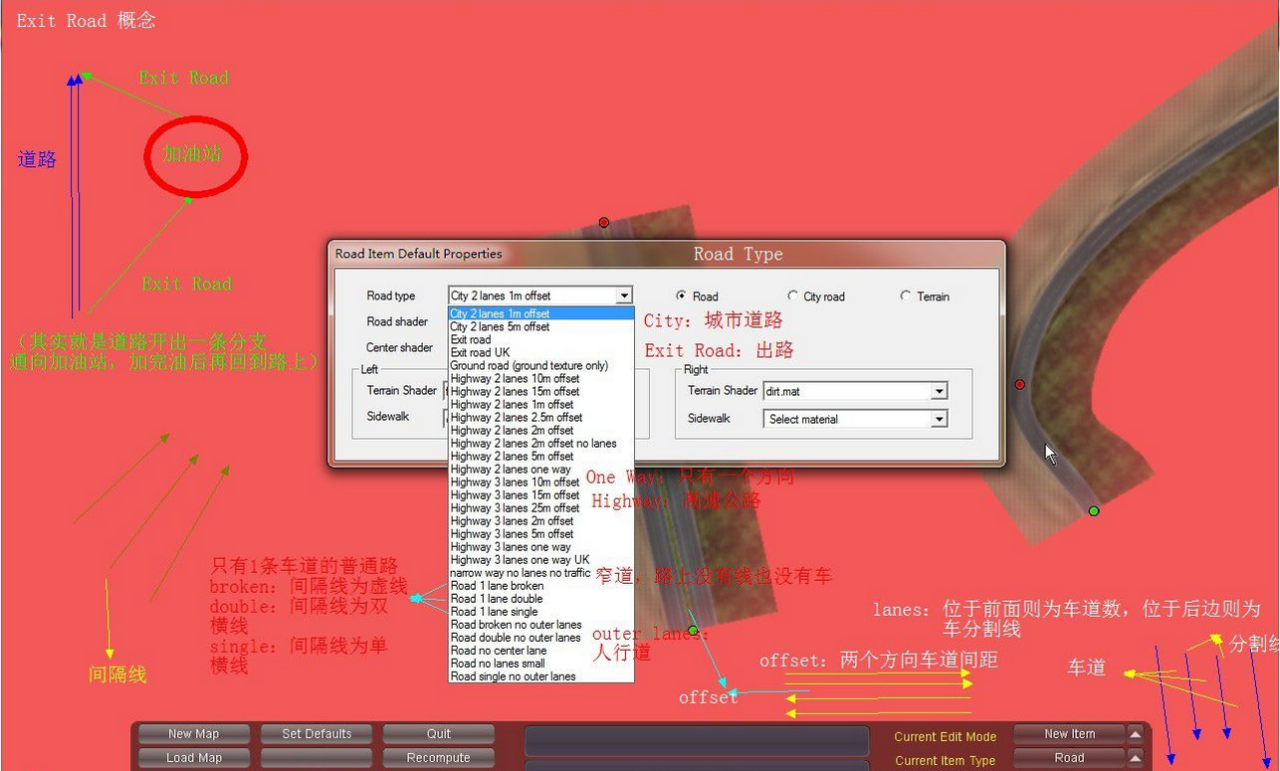Open the Road type dropdown arrow
This screenshot has height=771, width=1280.
pyautogui.click(x=624, y=295)
